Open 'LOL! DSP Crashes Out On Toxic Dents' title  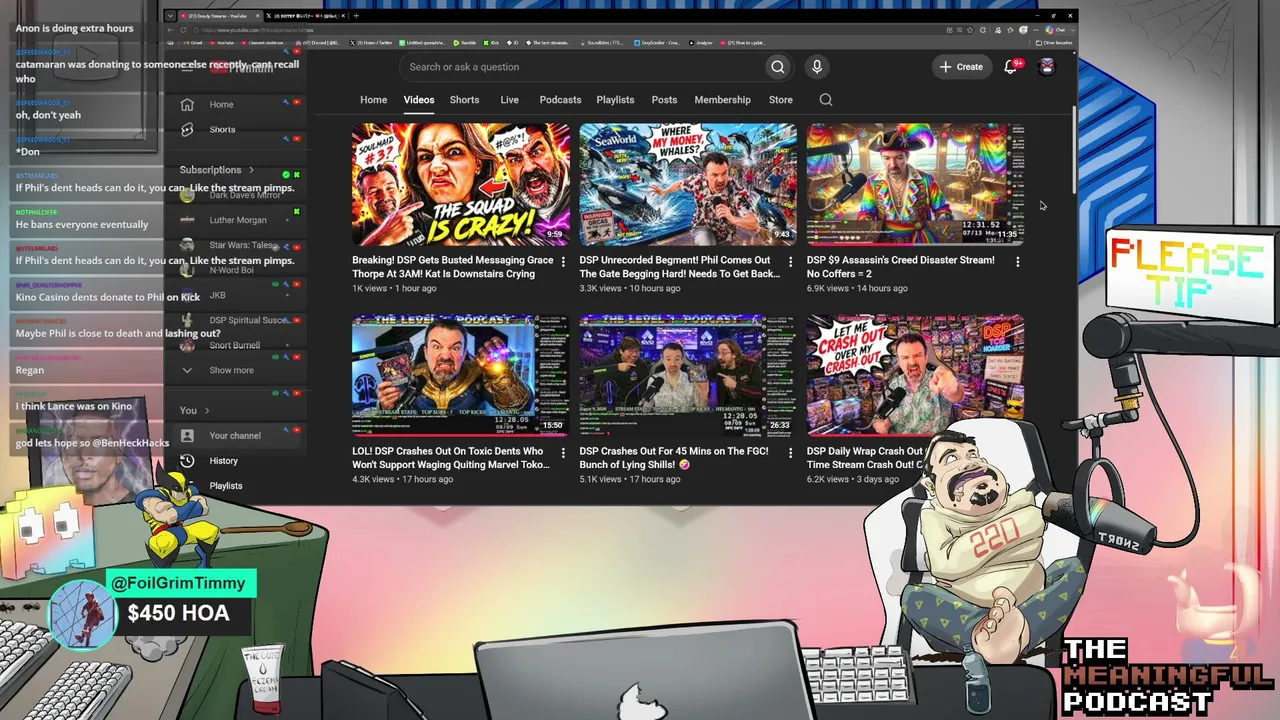(x=450, y=458)
